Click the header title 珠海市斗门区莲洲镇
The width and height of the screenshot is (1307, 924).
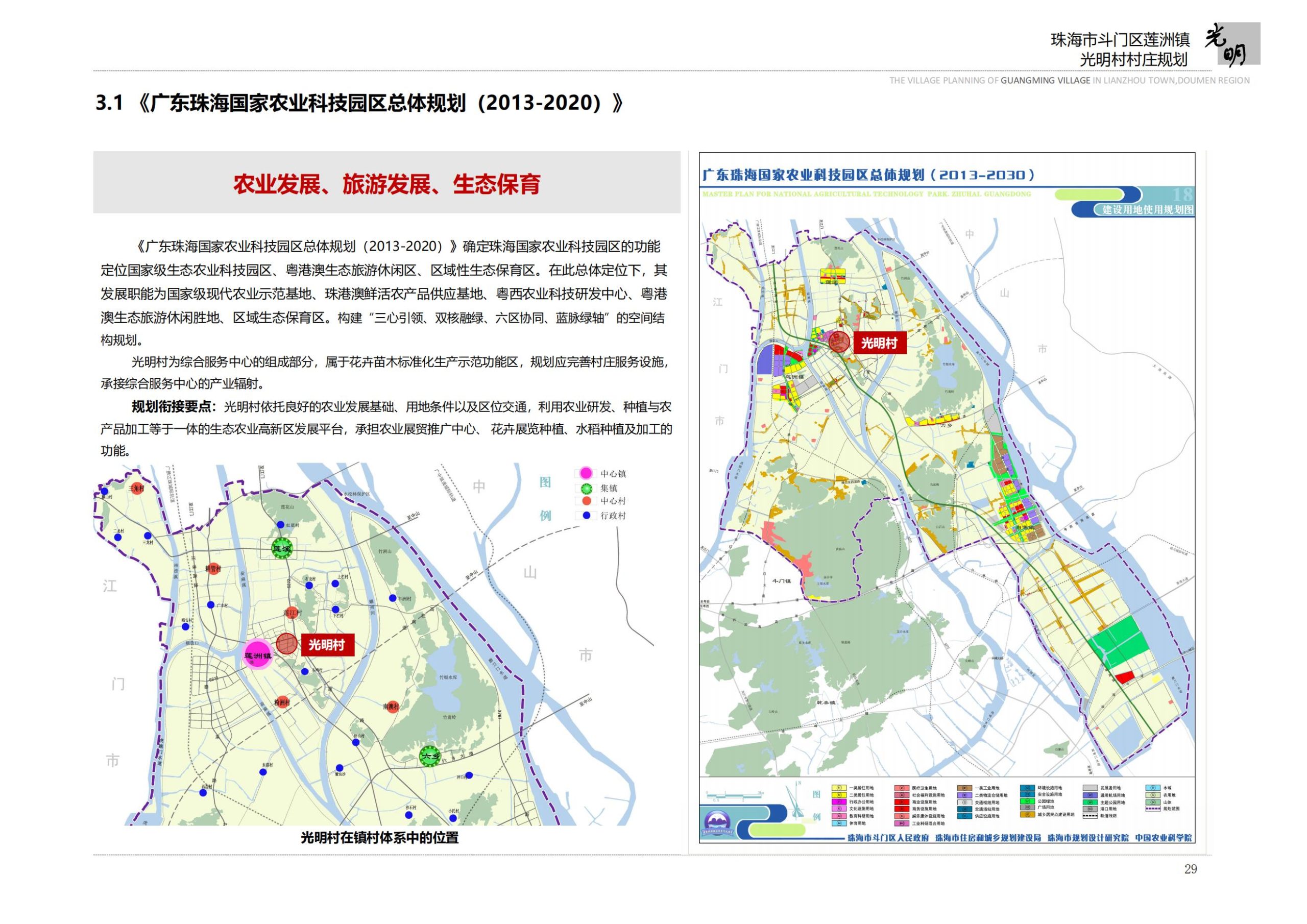tap(1120, 40)
